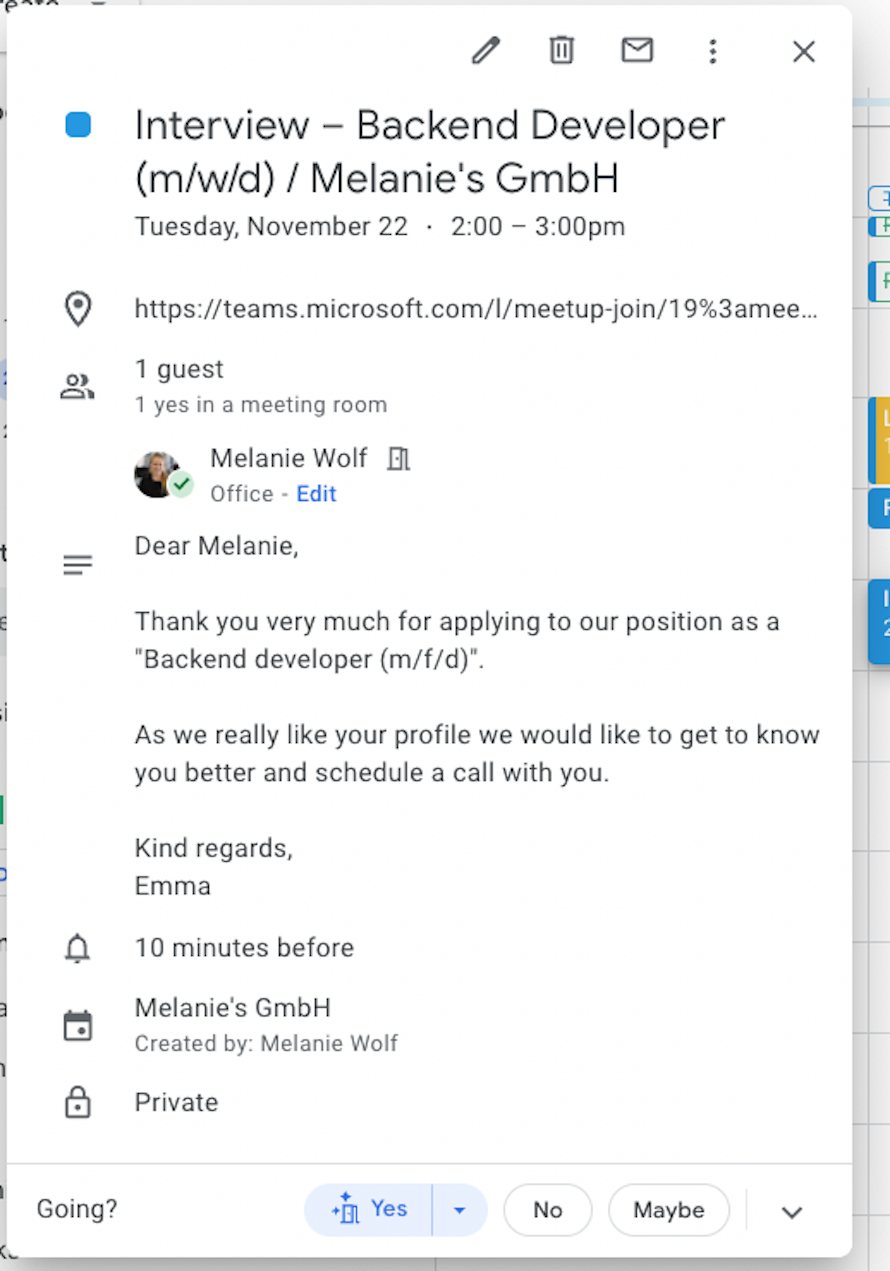Email guests via the envelope icon

point(637,50)
